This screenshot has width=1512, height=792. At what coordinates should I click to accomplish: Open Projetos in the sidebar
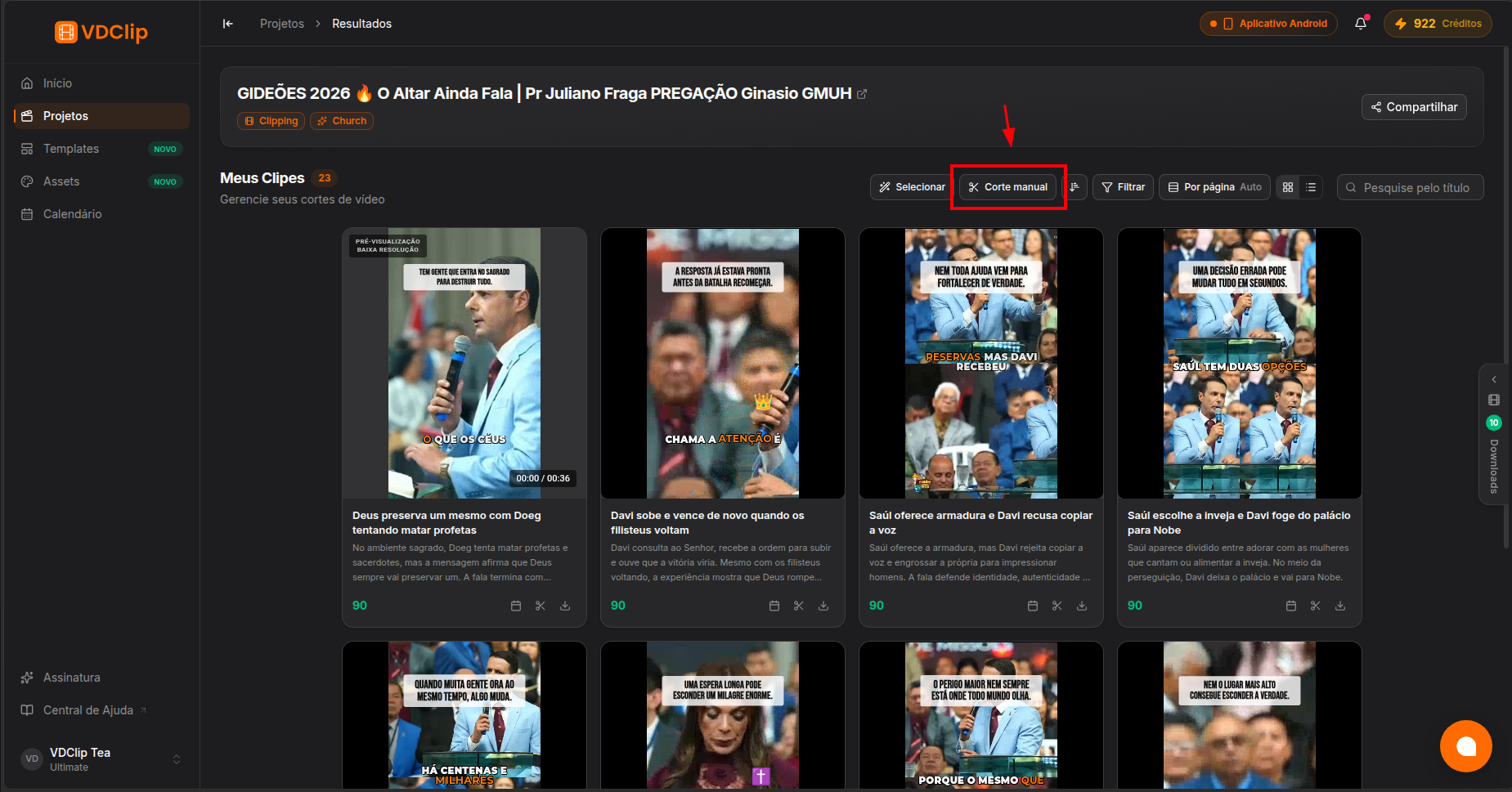pos(101,116)
